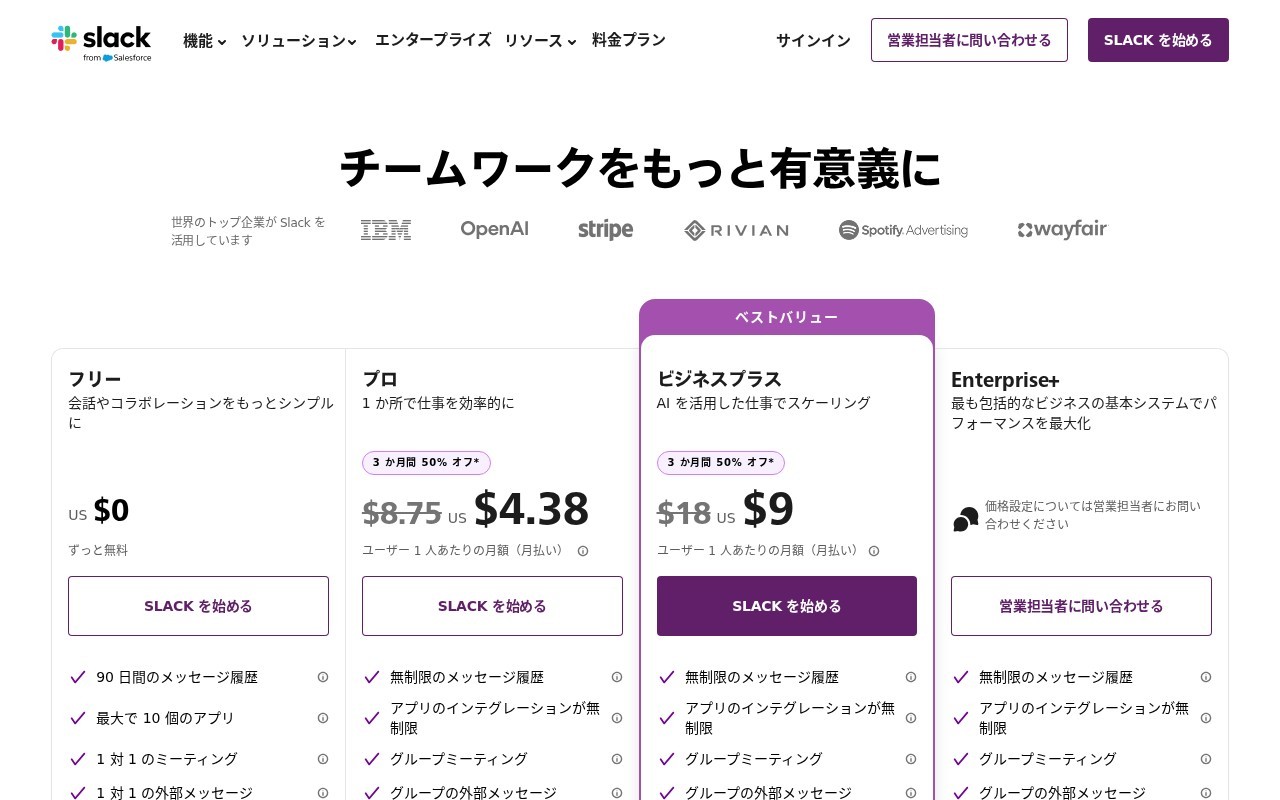
Task: Click the crossed-out $8.75 price
Action: pos(402,513)
